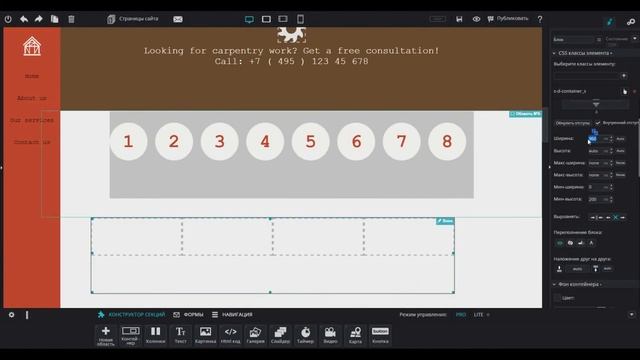
Task: Switch control mode to LITE
Action: [x=478, y=315]
